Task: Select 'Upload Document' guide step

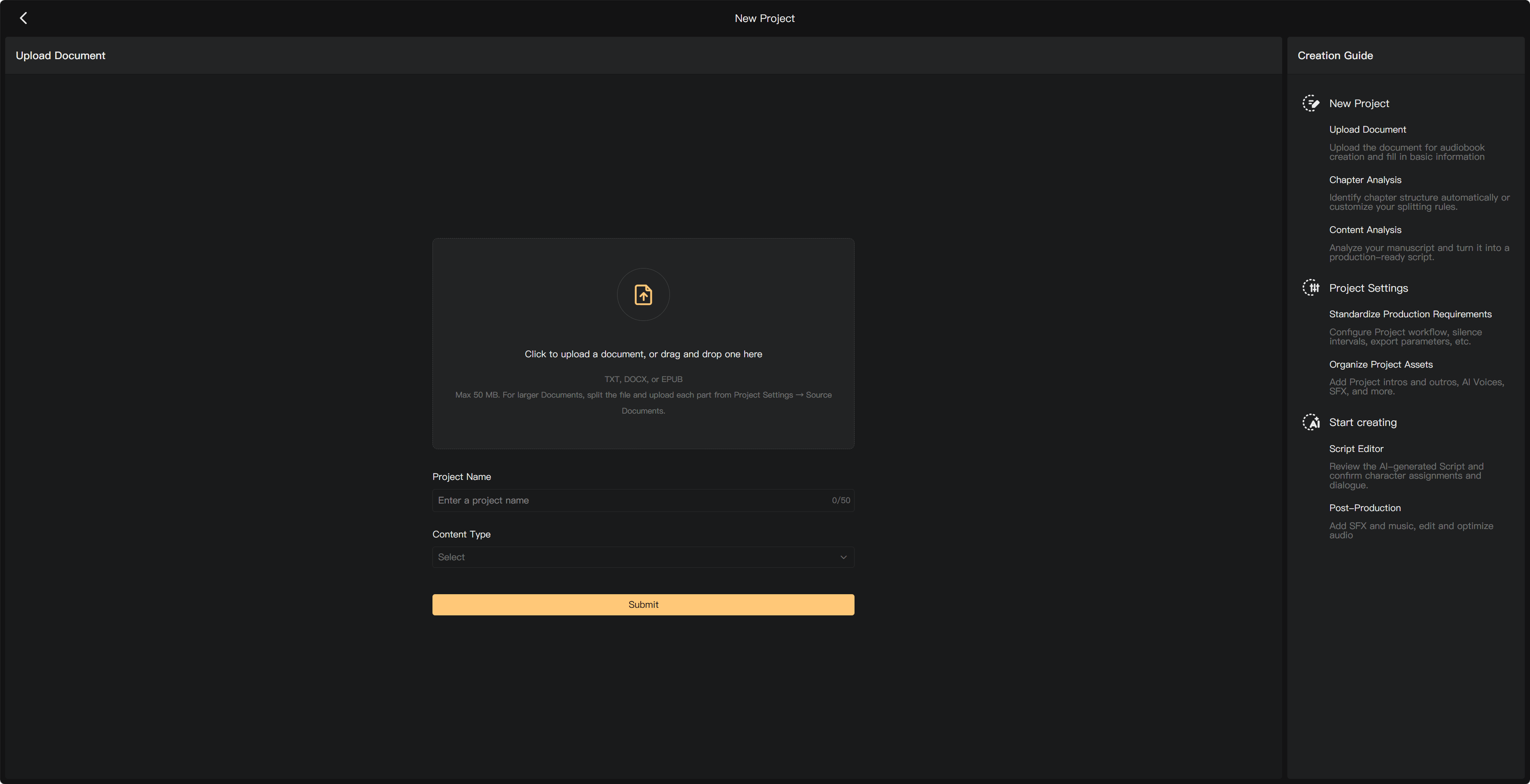Action: point(1367,129)
